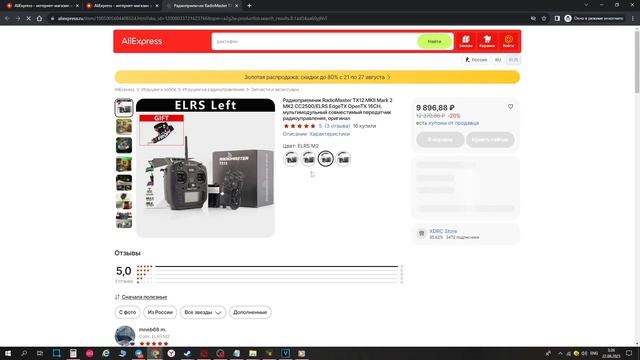The width and height of the screenshot is (640, 360).
Task: Open the RU language selector
Action: pyautogui.click(x=498, y=60)
